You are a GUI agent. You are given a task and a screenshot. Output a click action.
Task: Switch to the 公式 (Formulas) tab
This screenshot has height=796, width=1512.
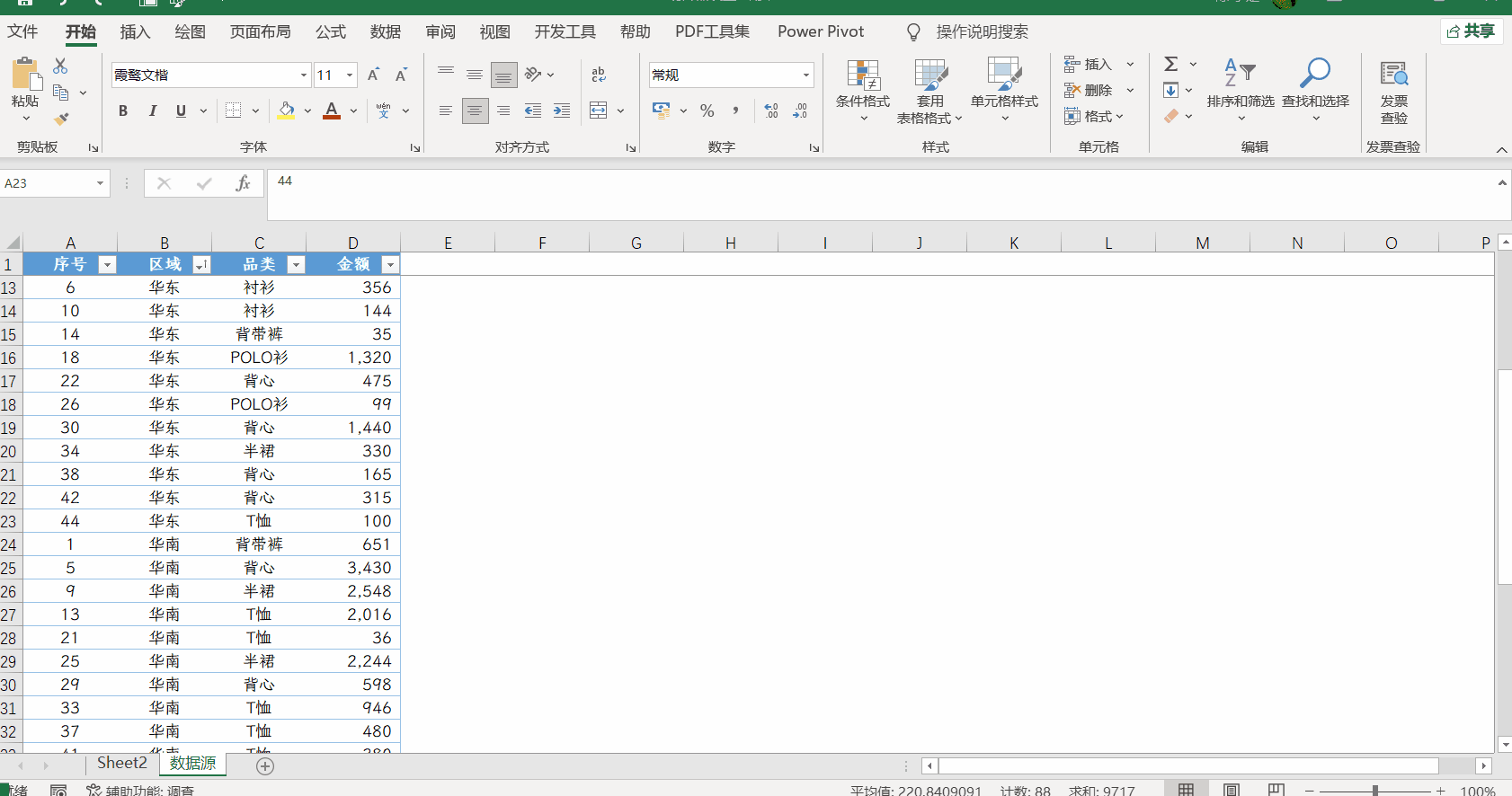coord(331,32)
